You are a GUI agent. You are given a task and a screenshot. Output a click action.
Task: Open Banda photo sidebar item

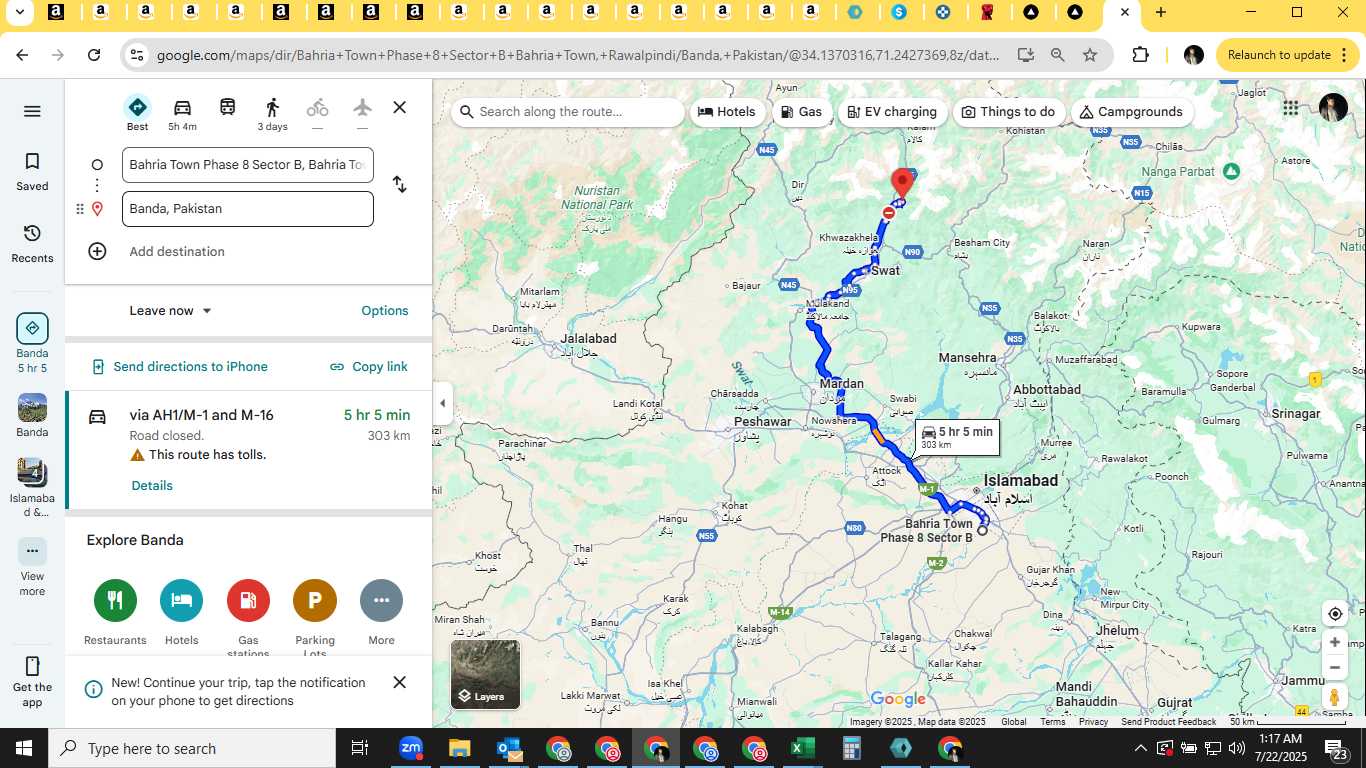(32, 416)
